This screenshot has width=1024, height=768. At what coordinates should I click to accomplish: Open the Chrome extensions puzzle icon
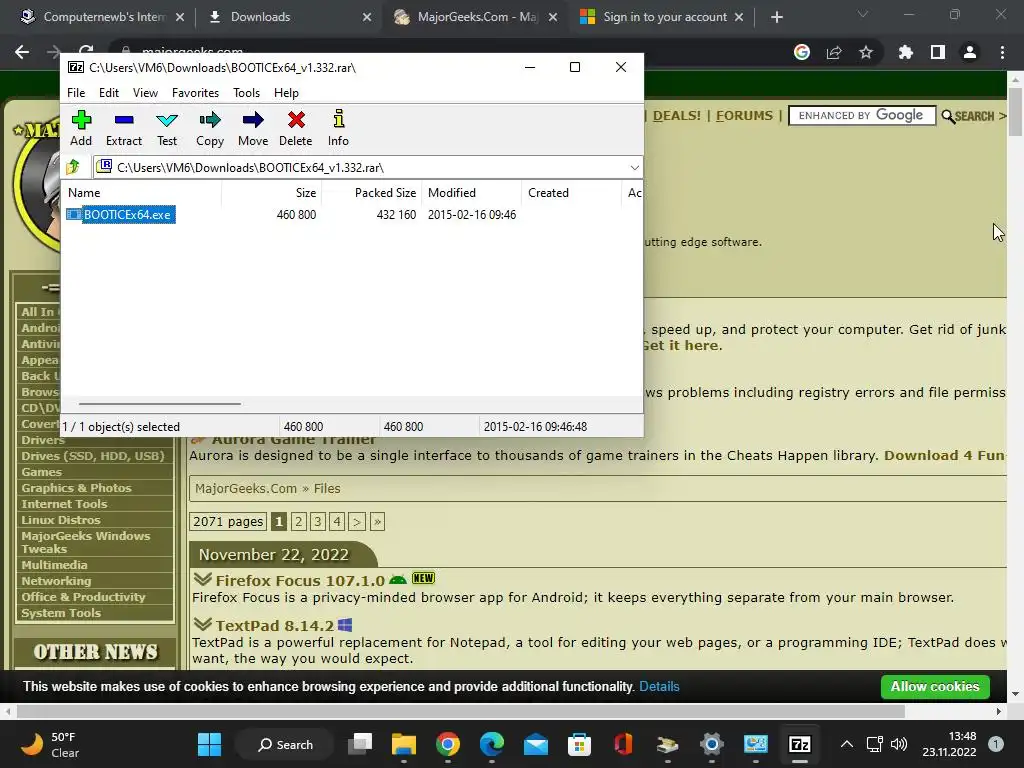point(905,52)
